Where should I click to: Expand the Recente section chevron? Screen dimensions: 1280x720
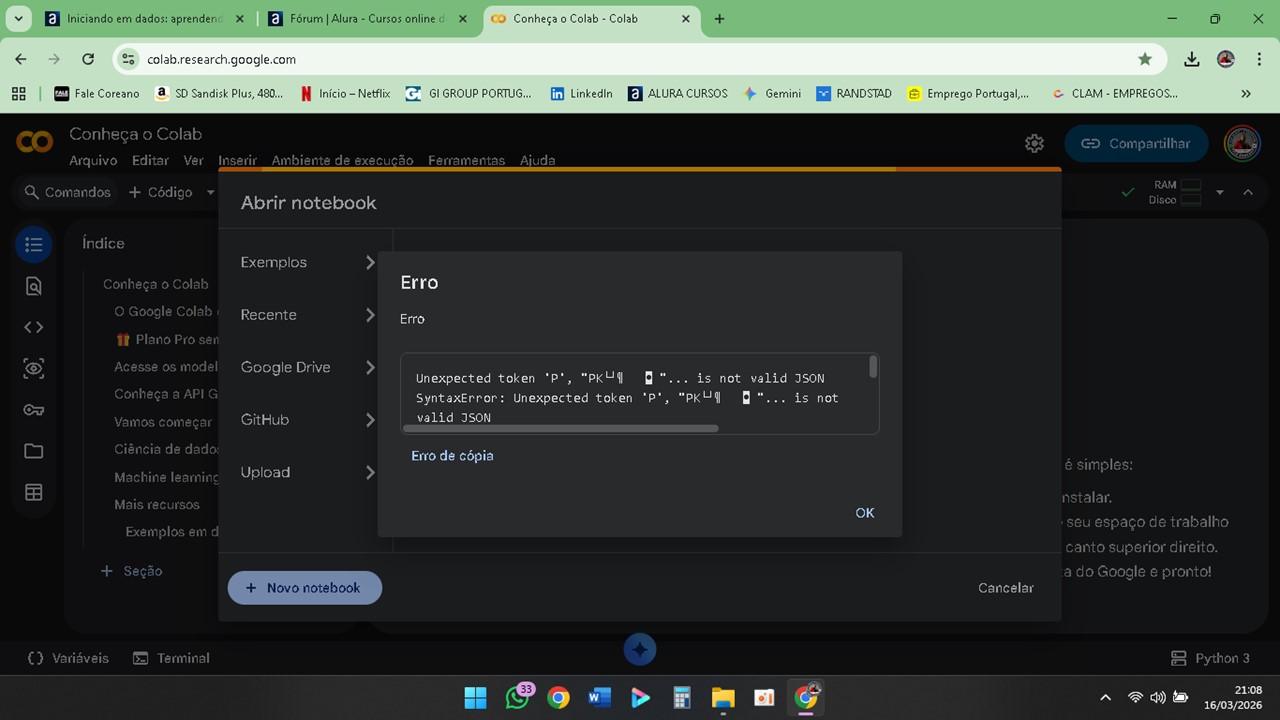(370, 315)
